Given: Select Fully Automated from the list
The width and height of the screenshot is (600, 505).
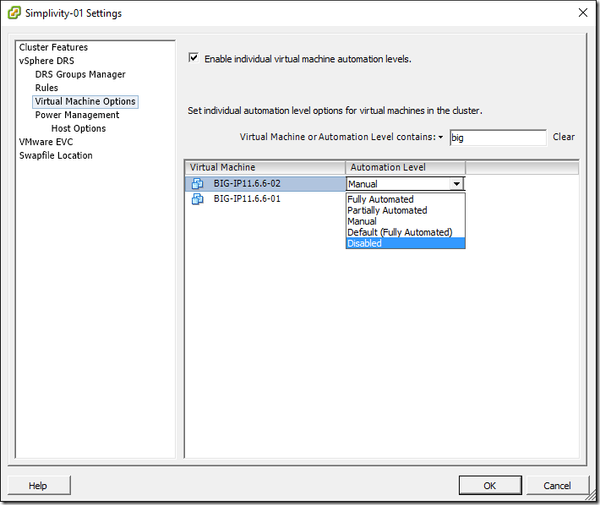Looking at the screenshot, I should [x=380, y=200].
